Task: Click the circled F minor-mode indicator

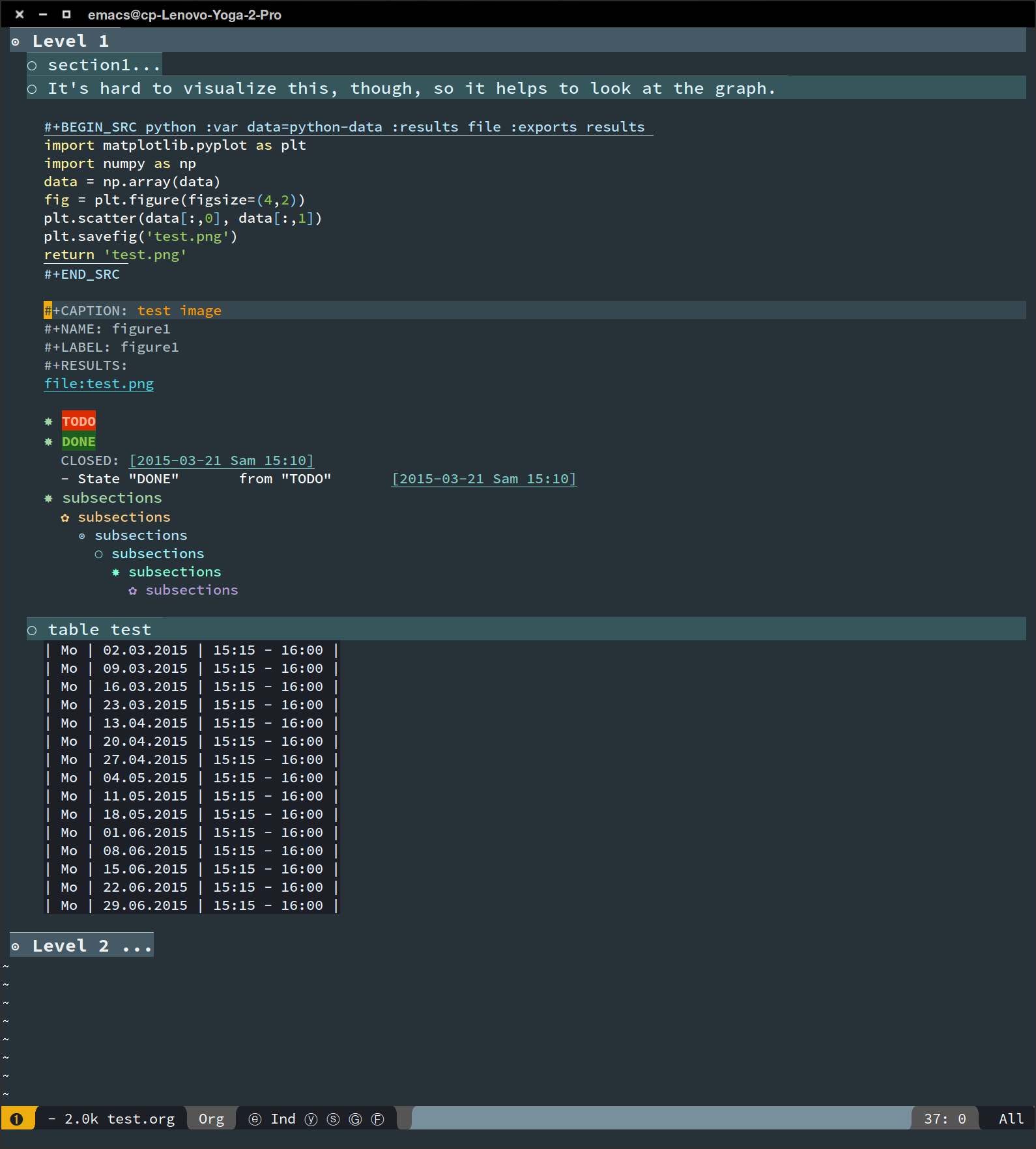Action: (x=377, y=1119)
